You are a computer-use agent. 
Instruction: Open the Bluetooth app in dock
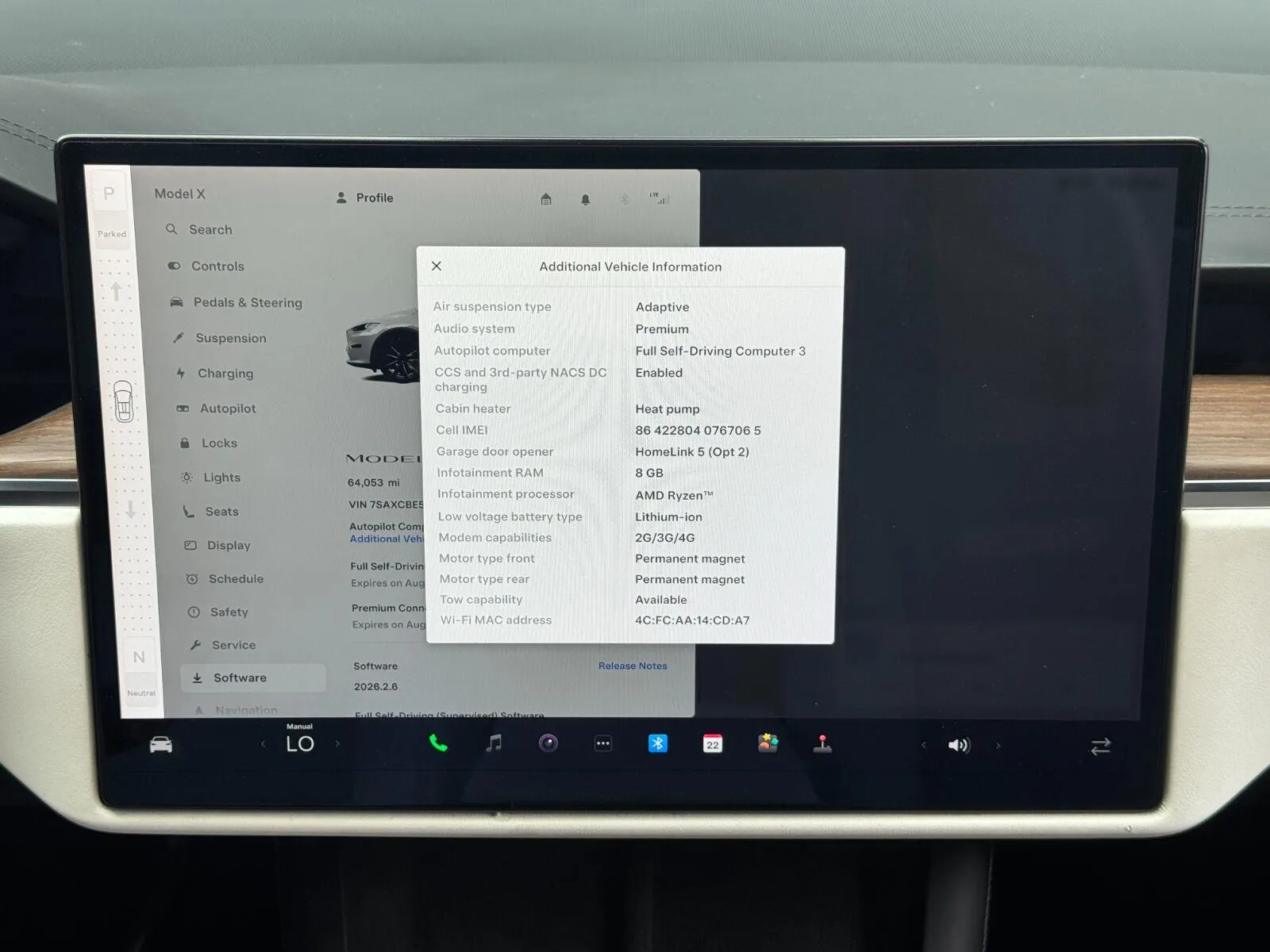[658, 743]
